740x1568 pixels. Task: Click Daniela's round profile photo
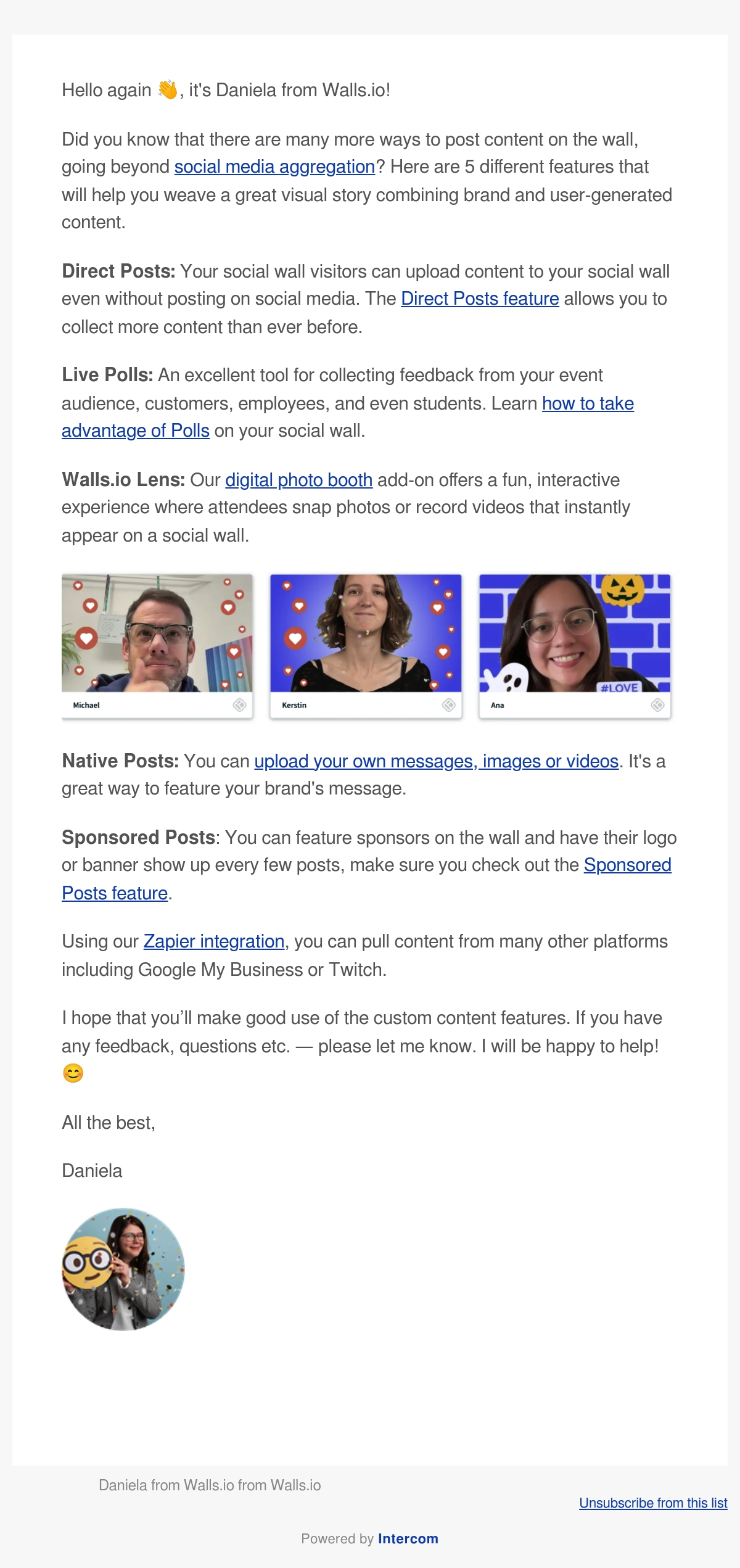123,1269
